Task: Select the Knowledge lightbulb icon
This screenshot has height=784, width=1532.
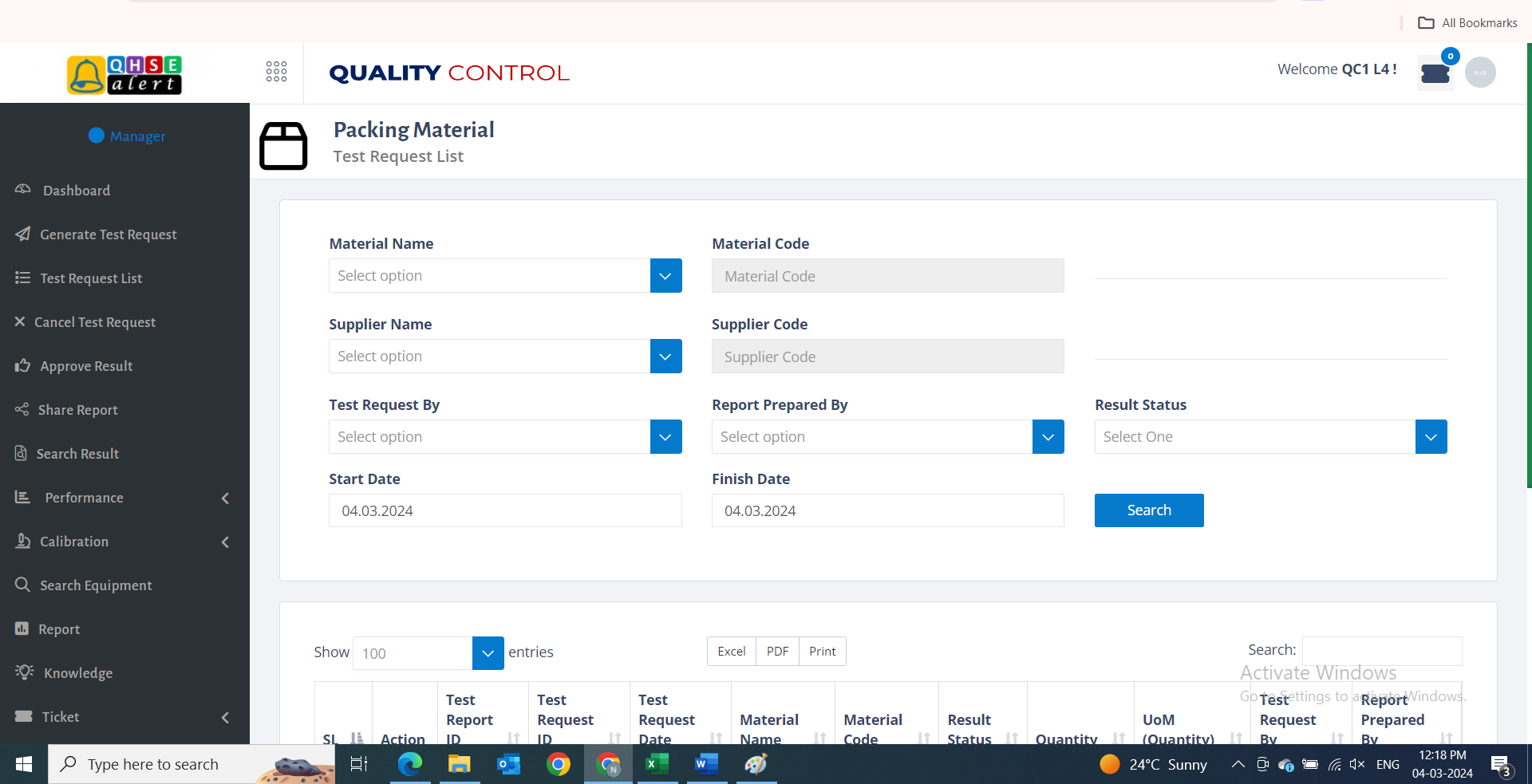Action: [x=23, y=672]
